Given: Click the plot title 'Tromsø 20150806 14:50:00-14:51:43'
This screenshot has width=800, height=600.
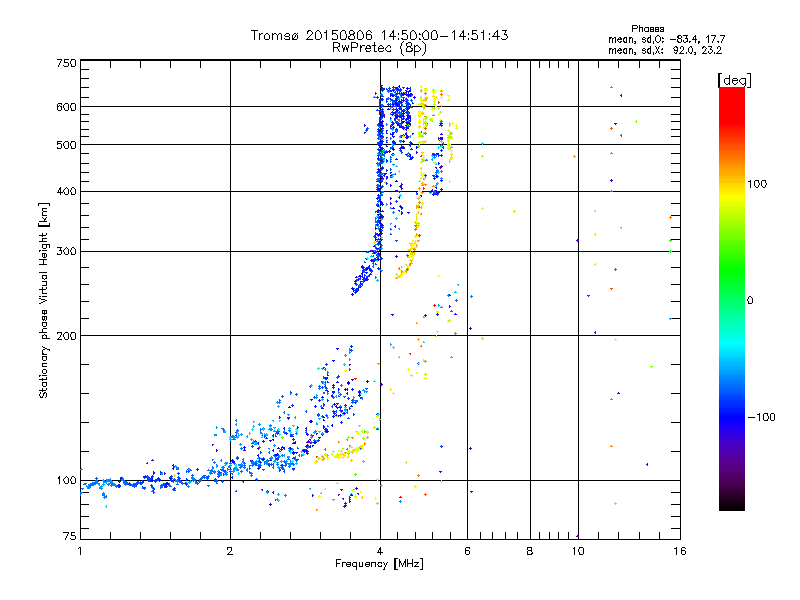Looking at the screenshot, I should coord(379,35).
